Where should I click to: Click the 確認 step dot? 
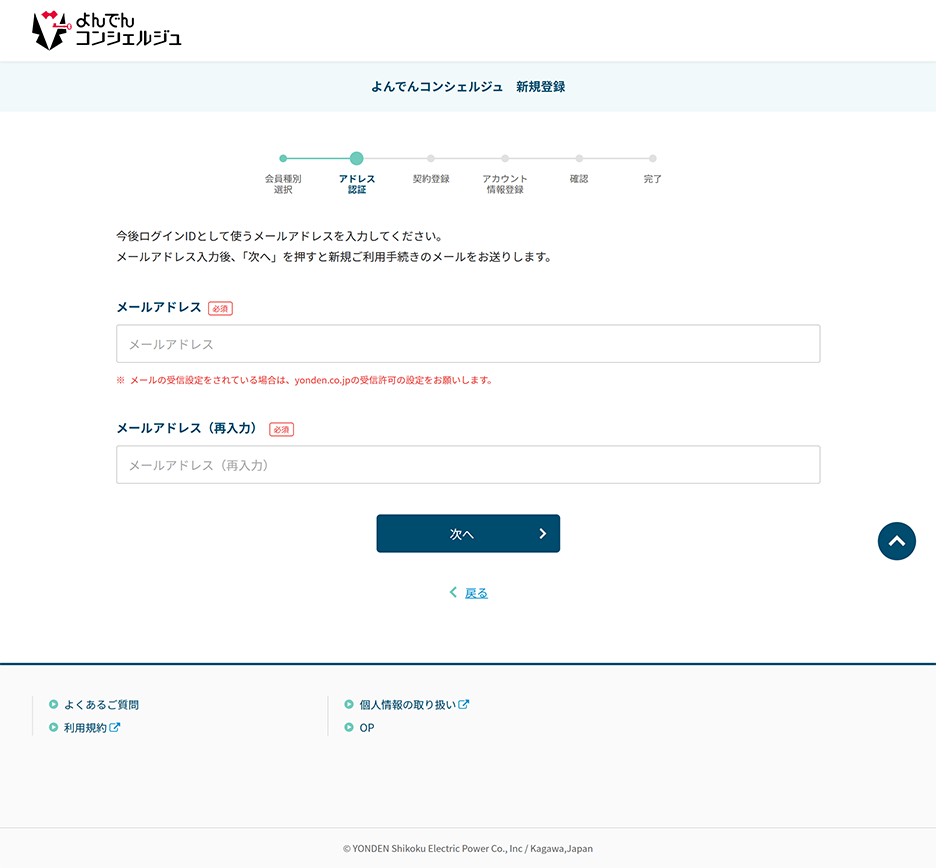pos(579,158)
